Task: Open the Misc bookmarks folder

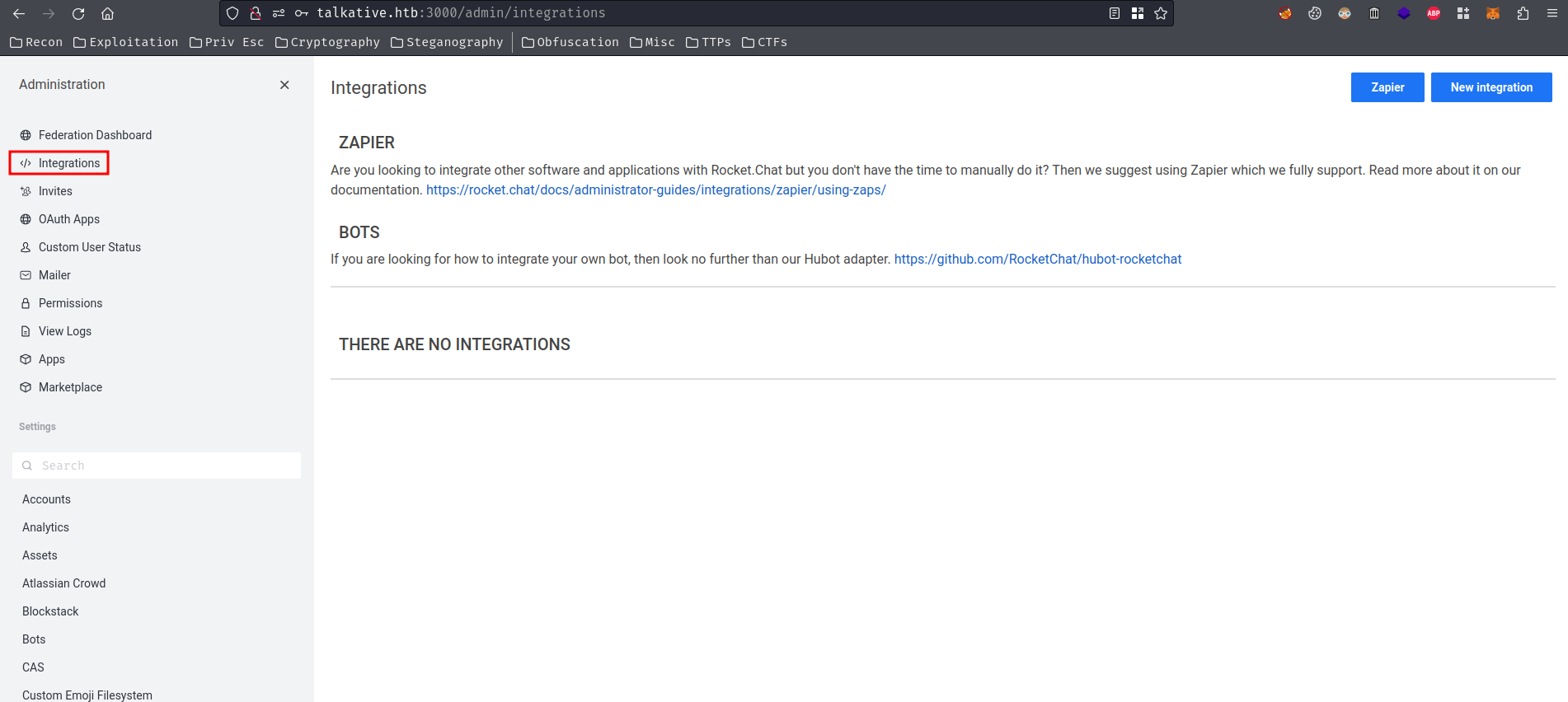Action: coord(652,42)
